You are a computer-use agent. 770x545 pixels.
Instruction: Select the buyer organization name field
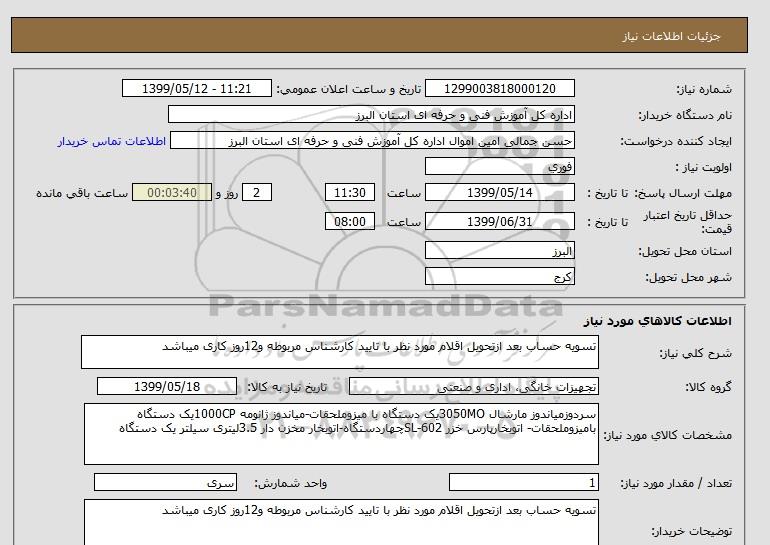(x=371, y=114)
